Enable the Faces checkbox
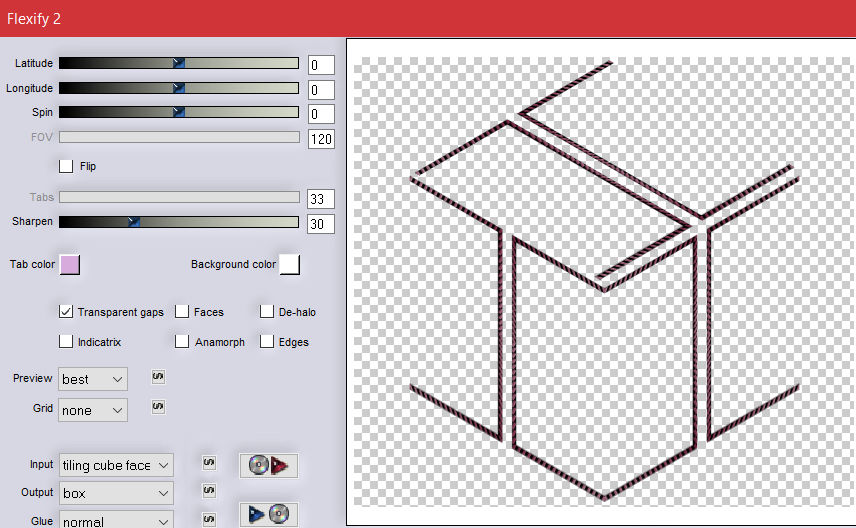This screenshot has width=856, height=528. pos(182,312)
